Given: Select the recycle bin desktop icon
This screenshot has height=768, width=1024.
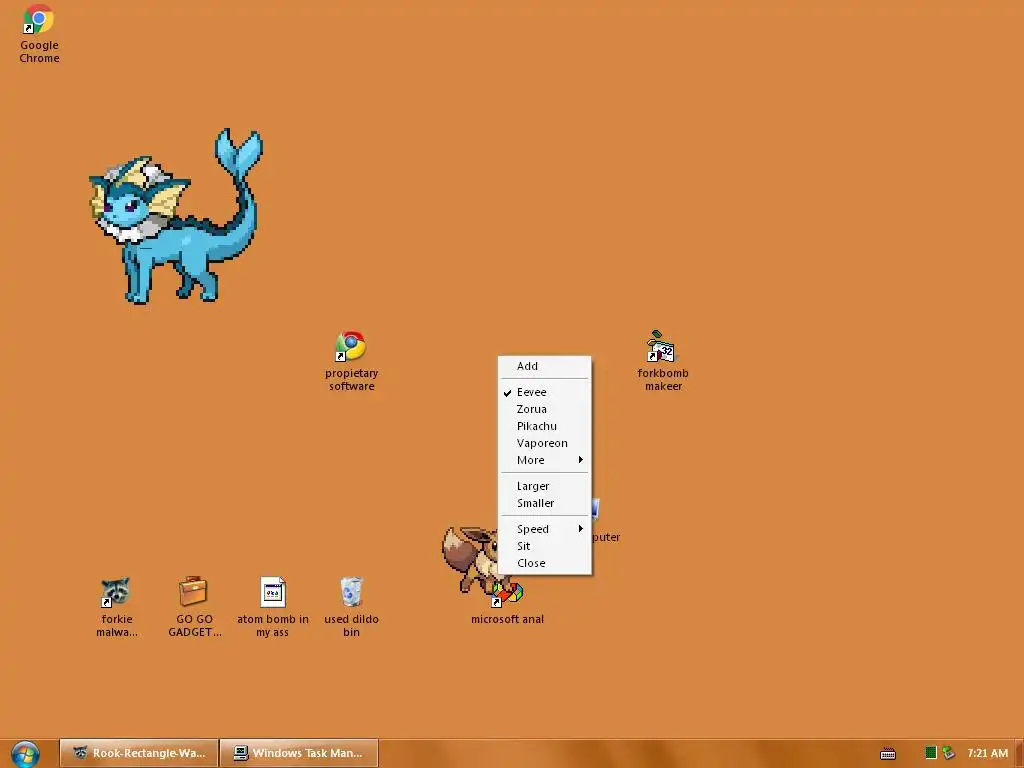Looking at the screenshot, I should click(351, 607).
